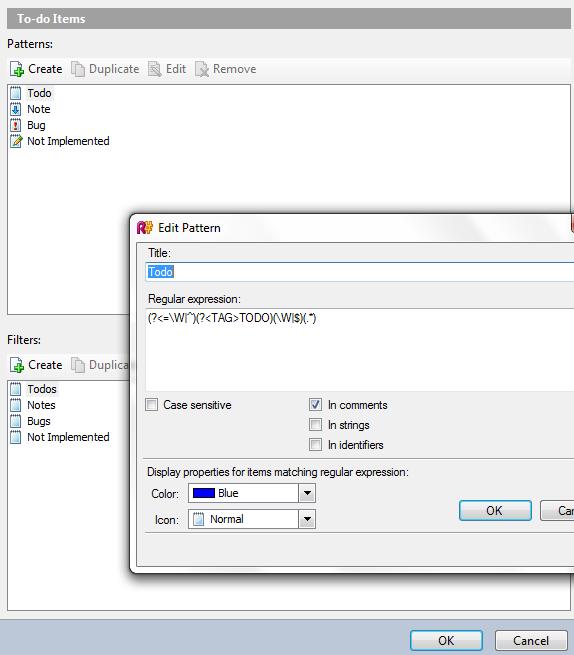Viewport: 574px width, 655px height.
Task: Select the Bug pattern icon
Action: tap(15, 125)
